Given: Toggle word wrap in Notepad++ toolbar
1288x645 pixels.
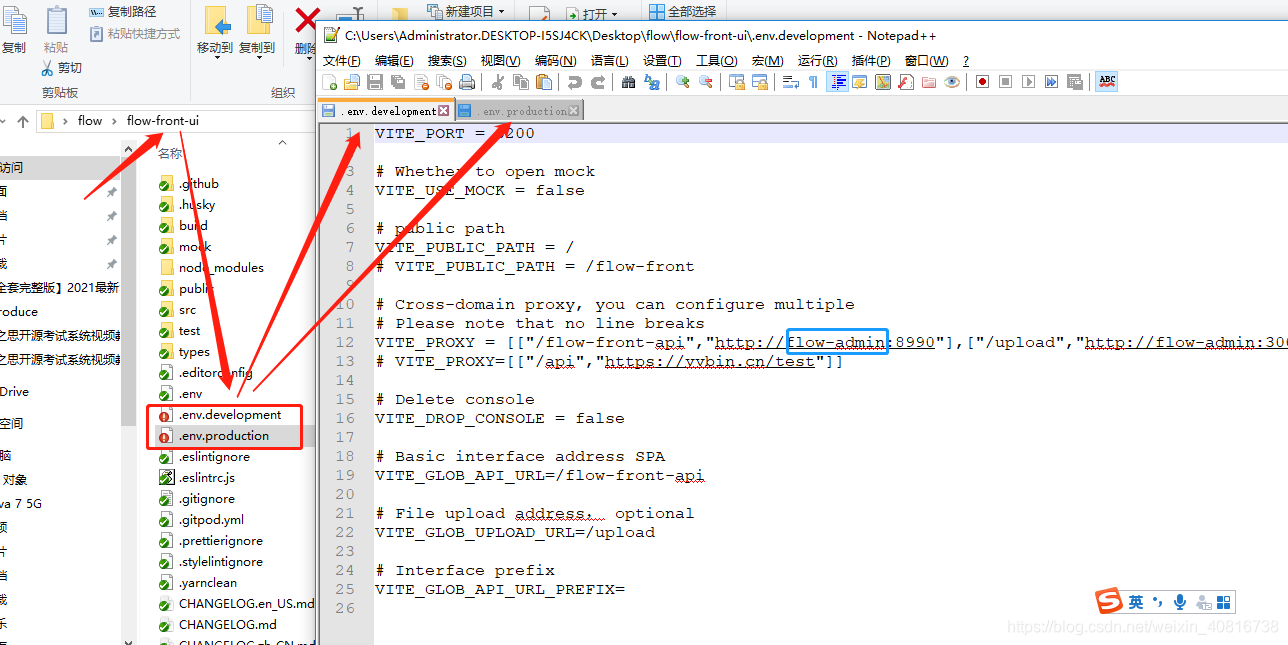Looking at the screenshot, I should pos(790,82).
